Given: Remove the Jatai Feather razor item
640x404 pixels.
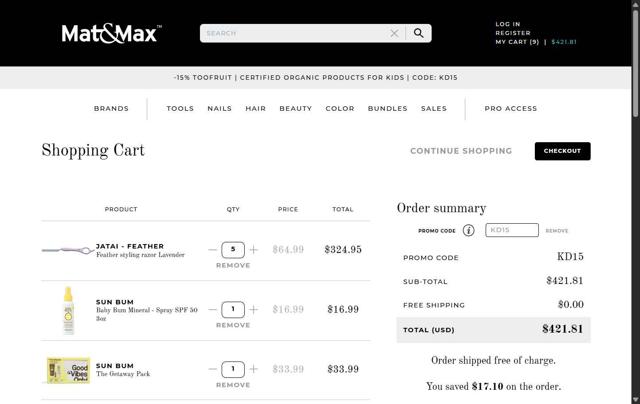Looking at the screenshot, I should click(x=233, y=266).
